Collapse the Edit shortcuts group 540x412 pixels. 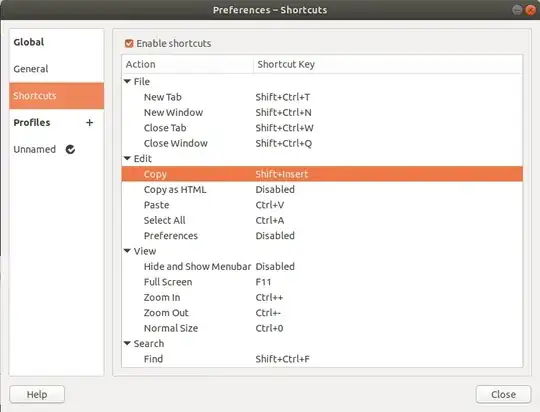127,158
